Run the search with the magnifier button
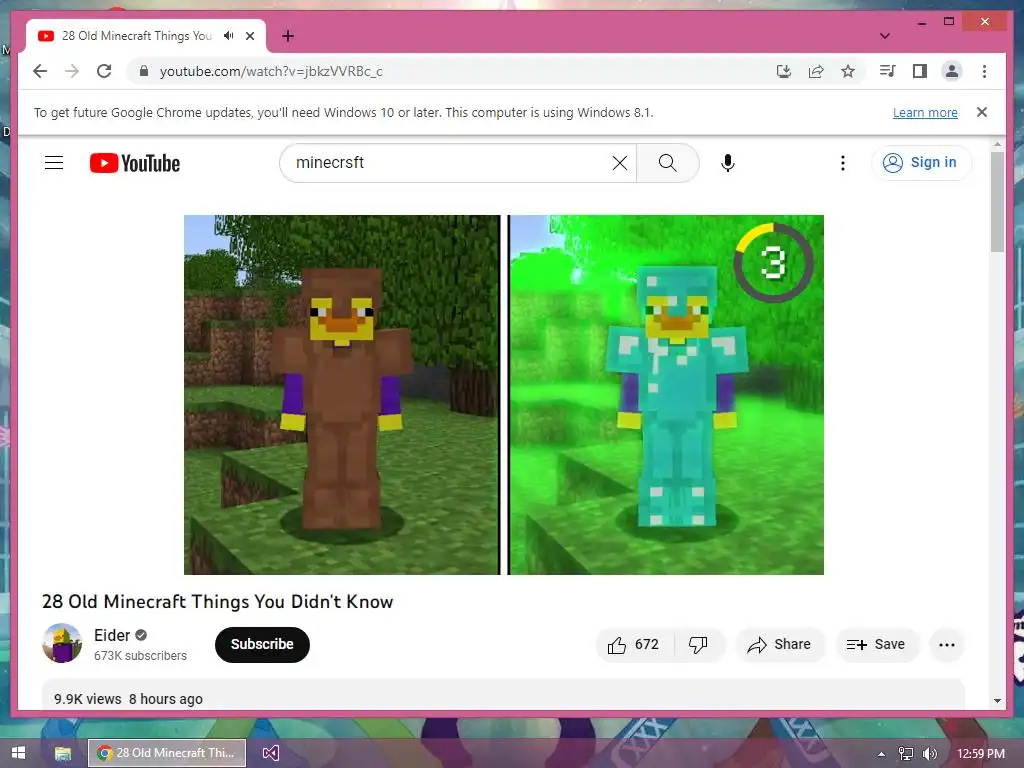 point(667,163)
